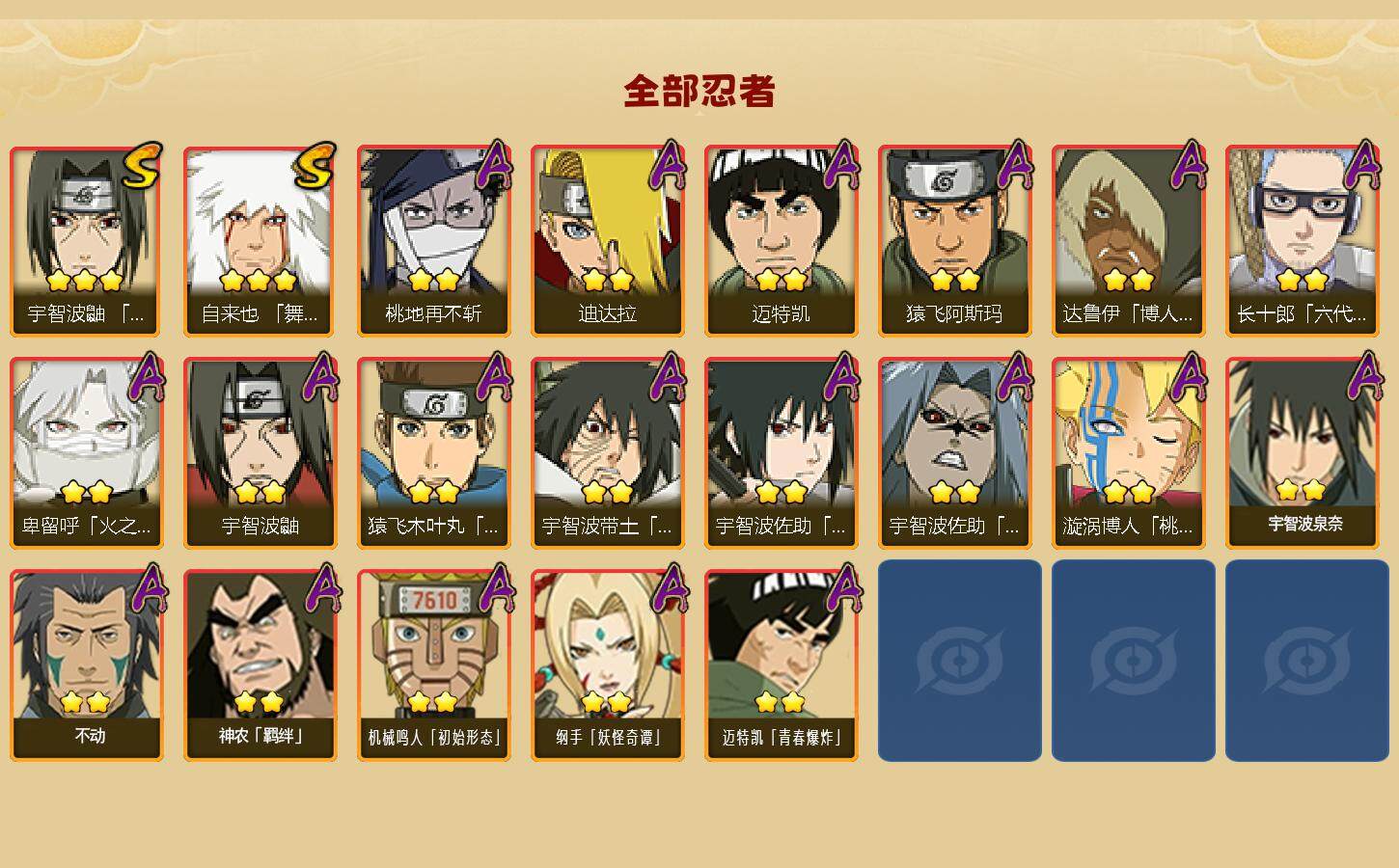The height and width of the screenshot is (868, 1399).
Task: Select the white-masked 卑留呼 ninja card
Action: 86,453
